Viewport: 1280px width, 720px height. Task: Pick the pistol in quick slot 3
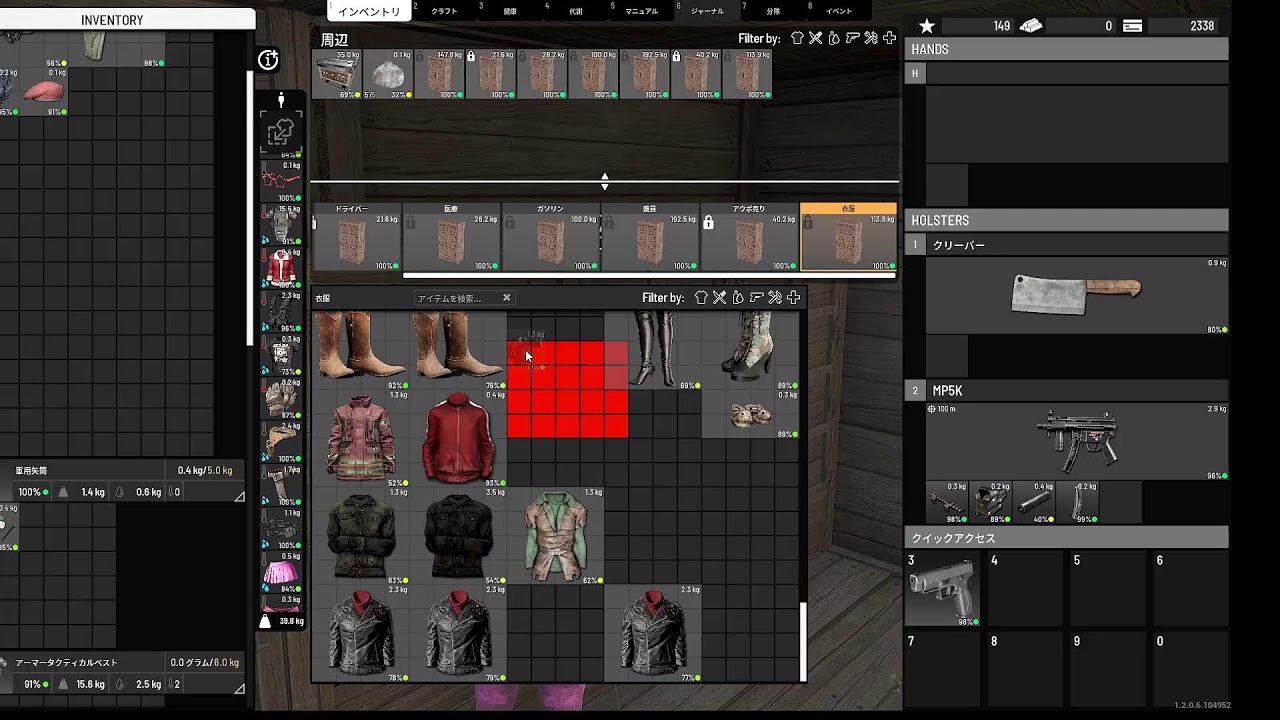pyautogui.click(x=942, y=589)
